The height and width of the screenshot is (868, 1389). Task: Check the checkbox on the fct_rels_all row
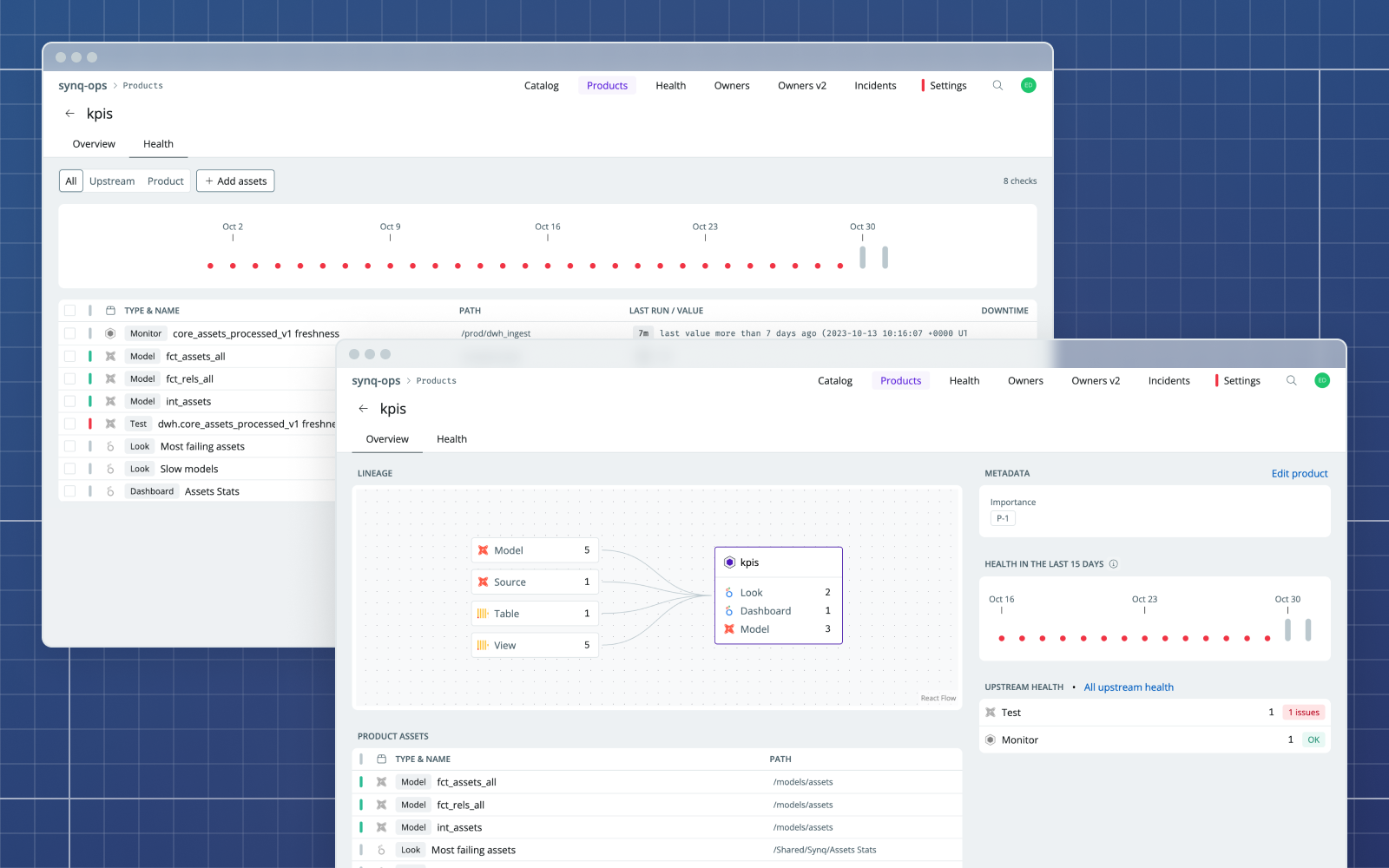70,378
